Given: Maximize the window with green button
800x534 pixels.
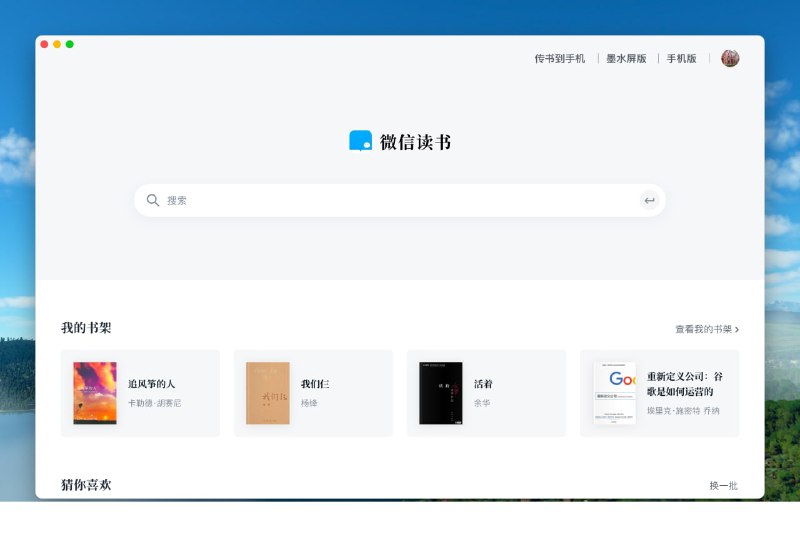Looking at the screenshot, I should (70, 44).
